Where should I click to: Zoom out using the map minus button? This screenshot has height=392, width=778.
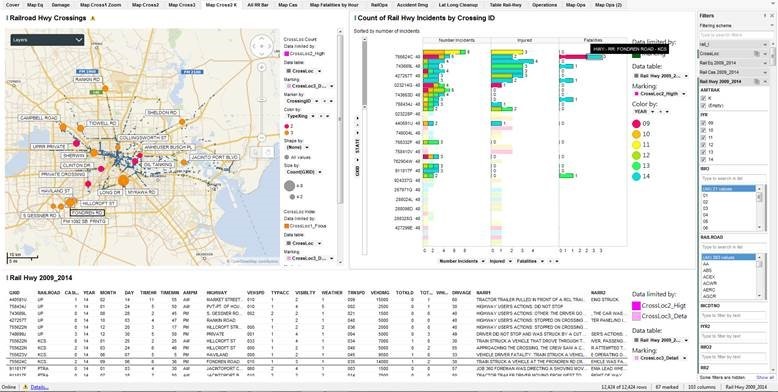tap(262, 137)
